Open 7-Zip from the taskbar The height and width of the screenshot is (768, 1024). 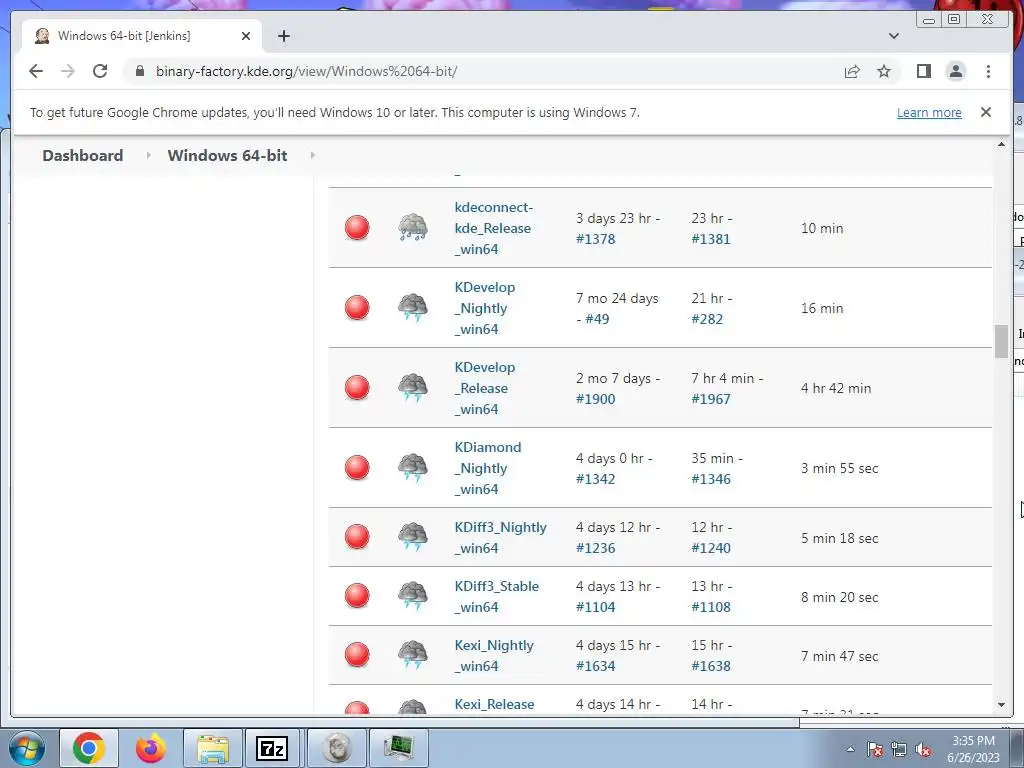pyautogui.click(x=272, y=748)
